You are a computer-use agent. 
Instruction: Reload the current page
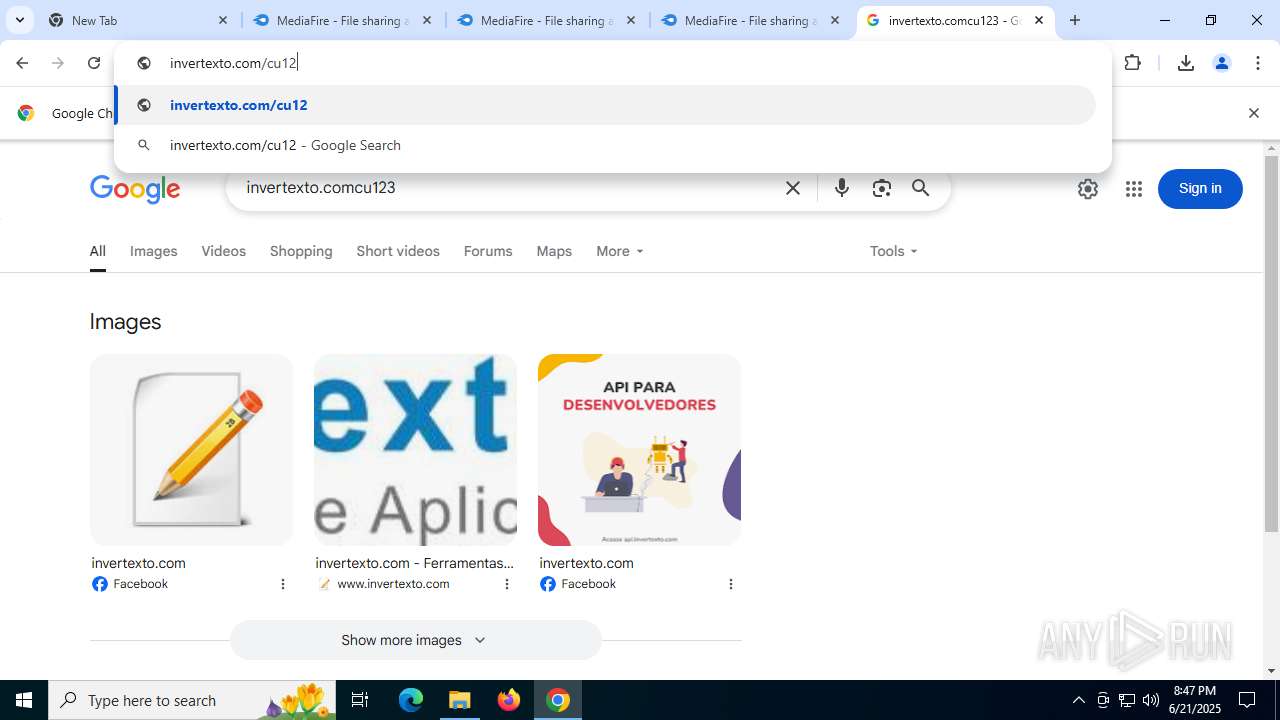[x=94, y=63]
